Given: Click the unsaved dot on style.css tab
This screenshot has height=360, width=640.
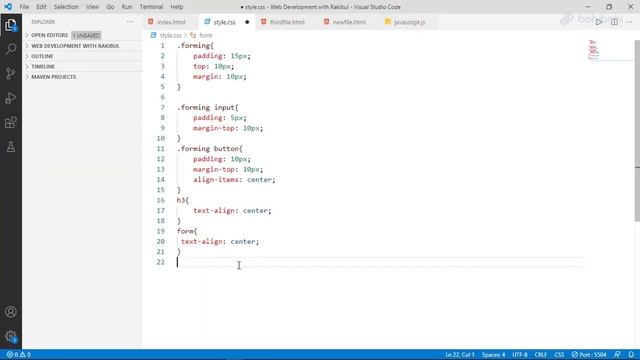Looking at the screenshot, I should coord(247,22).
